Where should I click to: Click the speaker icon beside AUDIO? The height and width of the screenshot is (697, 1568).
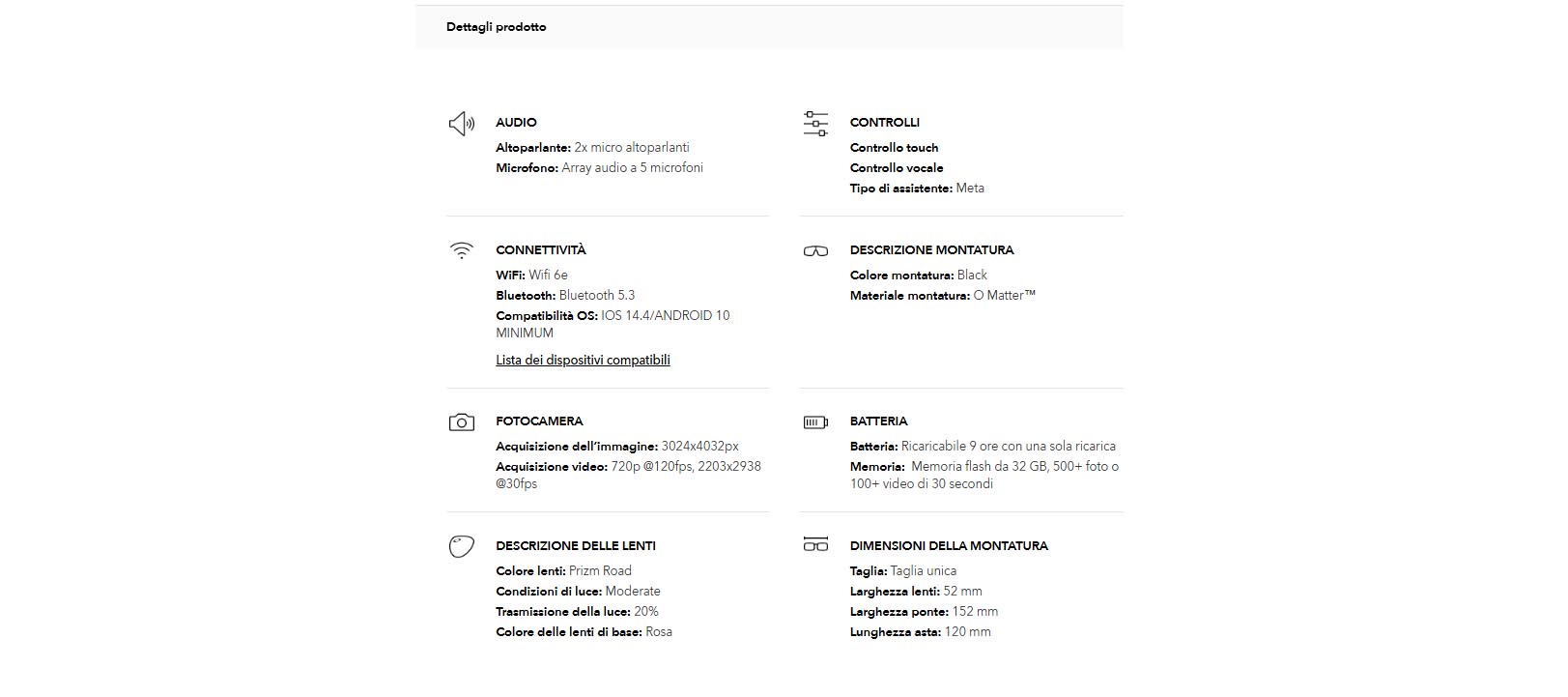click(x=462, y=124)
